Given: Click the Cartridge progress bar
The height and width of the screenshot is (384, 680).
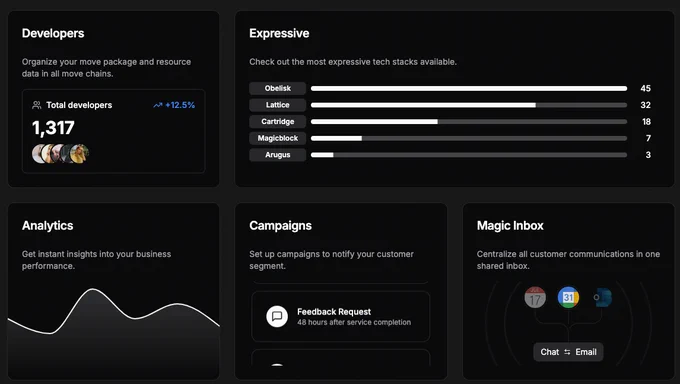Looking at the screenshot, I should click(x=469, y=121).
